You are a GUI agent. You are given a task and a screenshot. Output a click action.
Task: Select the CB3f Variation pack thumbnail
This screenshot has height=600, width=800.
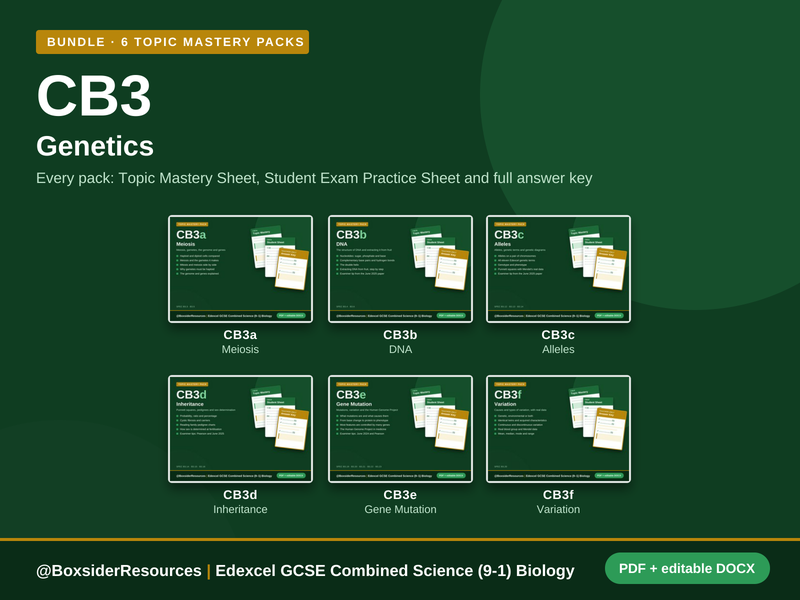coord(559,429)
